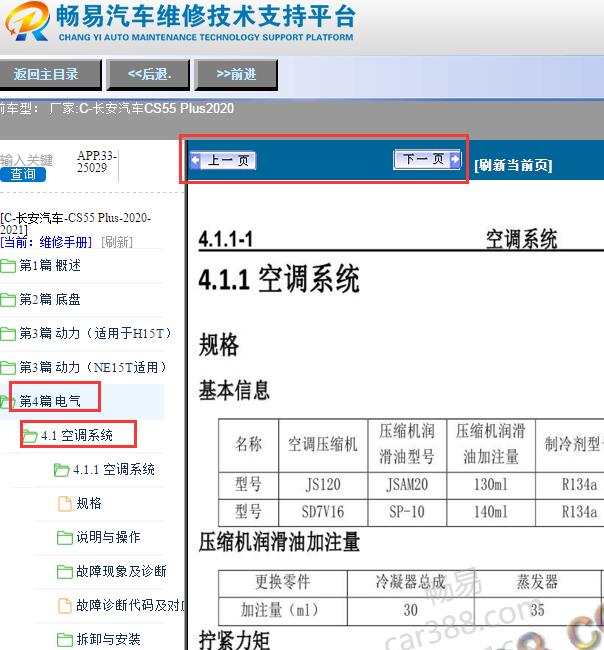Expand 第3篇 动力（NE15T适用）
The height and width of the screenshot is (650, 604).
click(92, 367)
